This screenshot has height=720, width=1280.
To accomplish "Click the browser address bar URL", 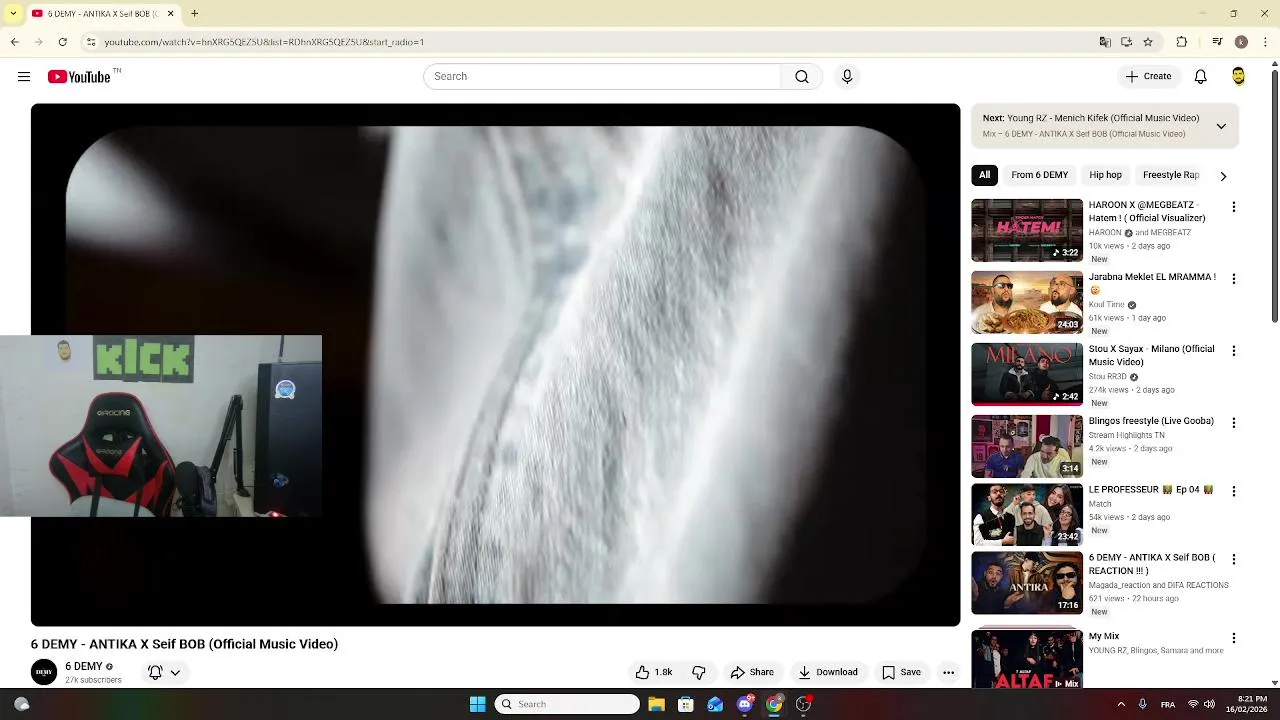I will click(x=265, y=42).
